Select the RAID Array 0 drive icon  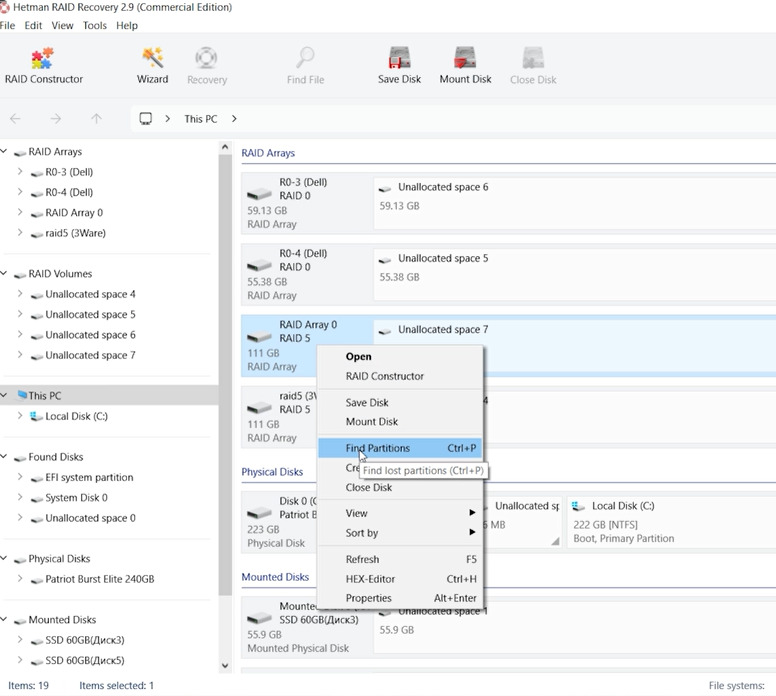259,336
